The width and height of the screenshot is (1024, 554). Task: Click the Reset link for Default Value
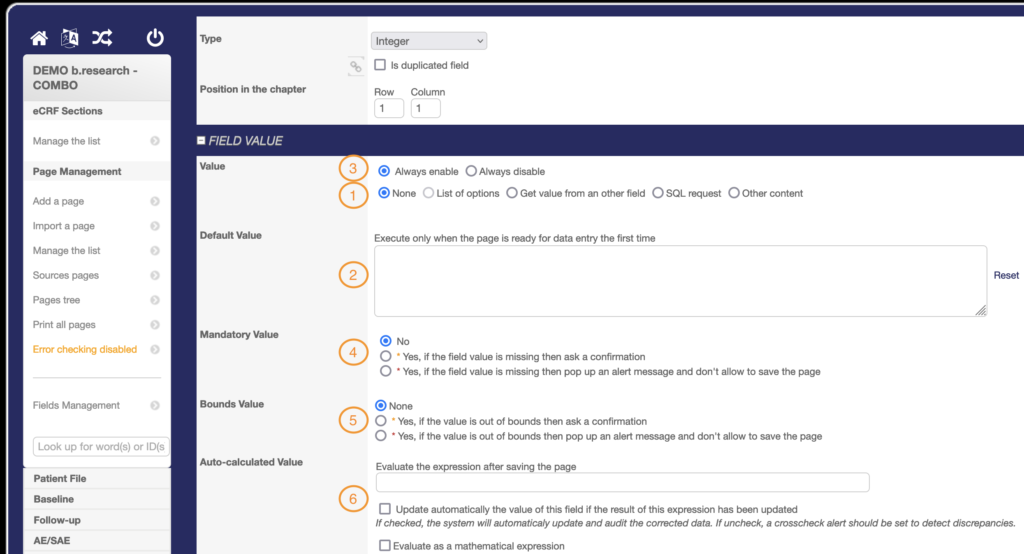pyautogui.click(x=1006, y=275)
